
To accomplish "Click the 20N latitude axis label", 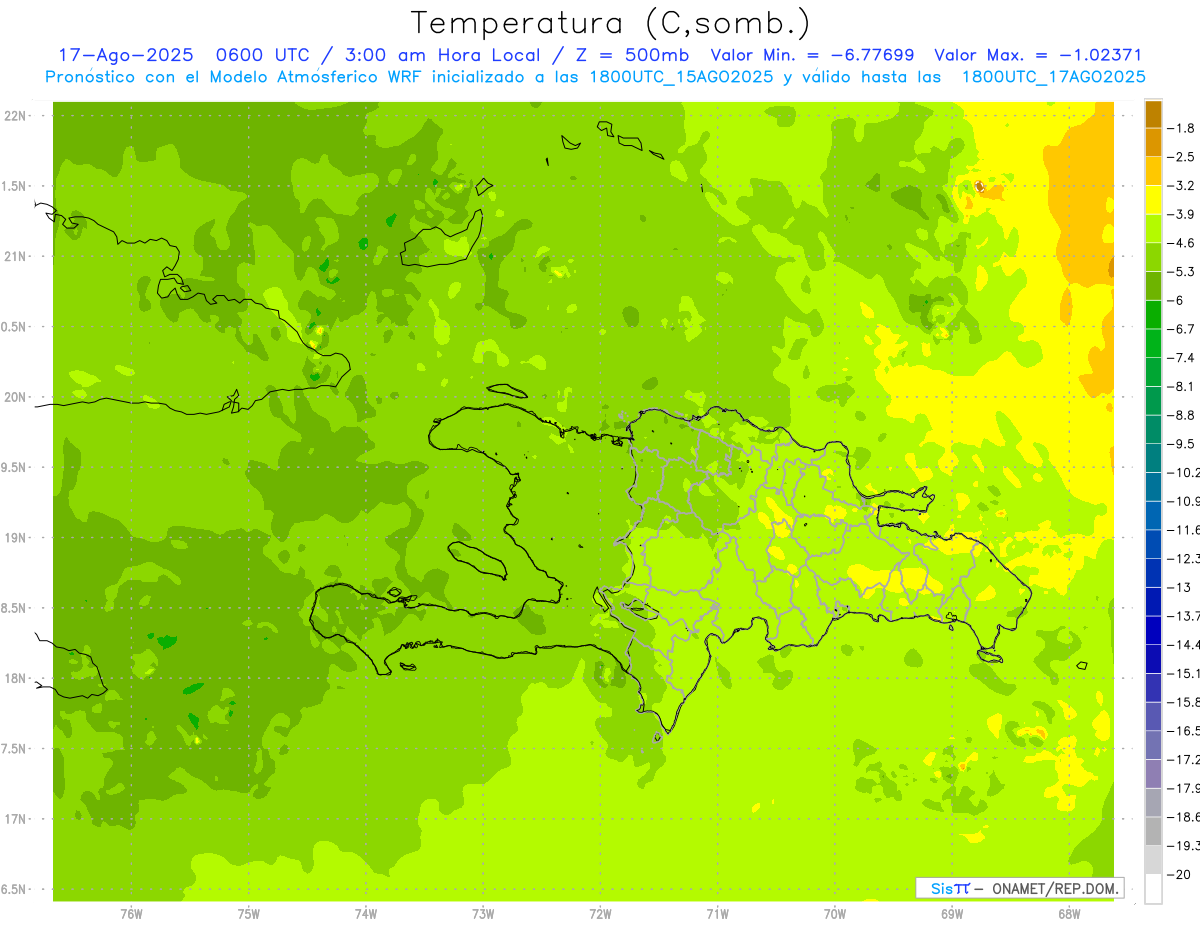I will pos(15,397).
